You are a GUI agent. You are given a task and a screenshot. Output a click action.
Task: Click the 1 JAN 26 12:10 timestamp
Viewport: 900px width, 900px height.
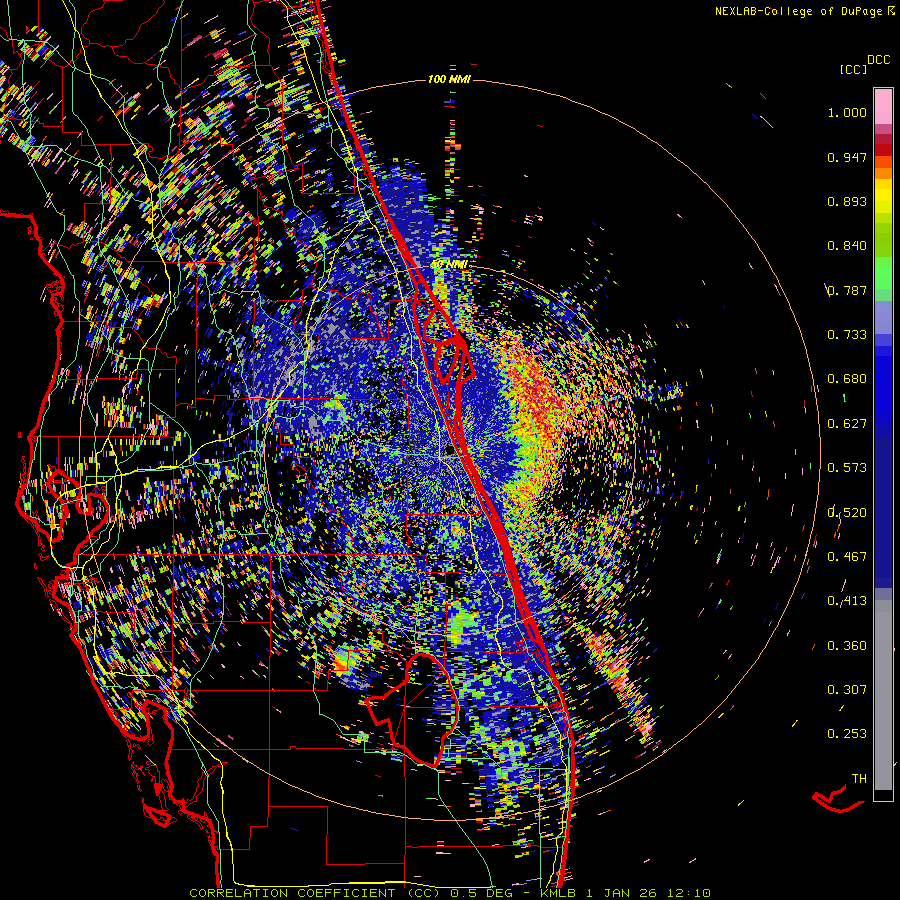pyautogui.click(x=649, y=893)
